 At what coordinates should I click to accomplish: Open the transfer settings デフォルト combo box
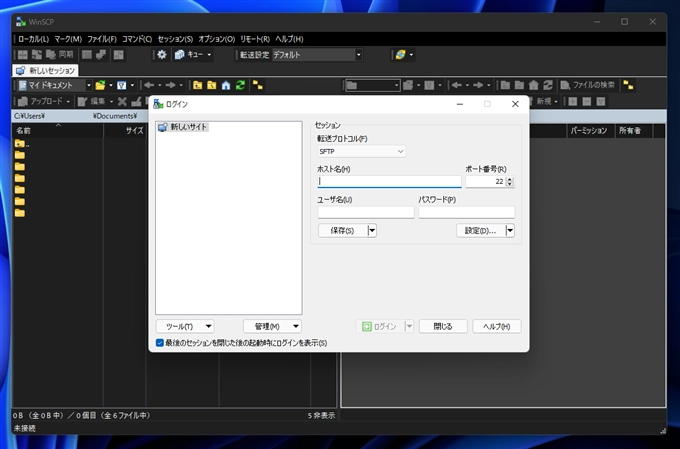tap(317, 54)
